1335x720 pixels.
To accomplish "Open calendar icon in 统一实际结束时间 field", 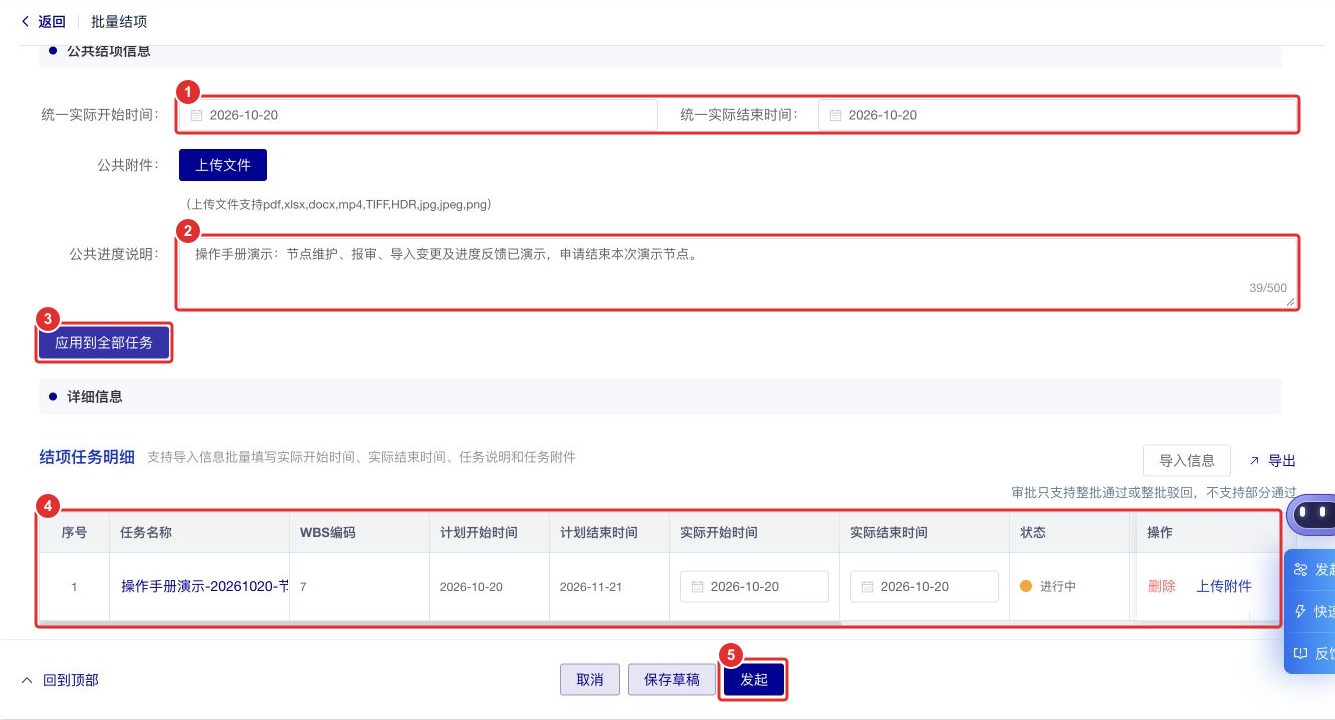I will [835, 115].
